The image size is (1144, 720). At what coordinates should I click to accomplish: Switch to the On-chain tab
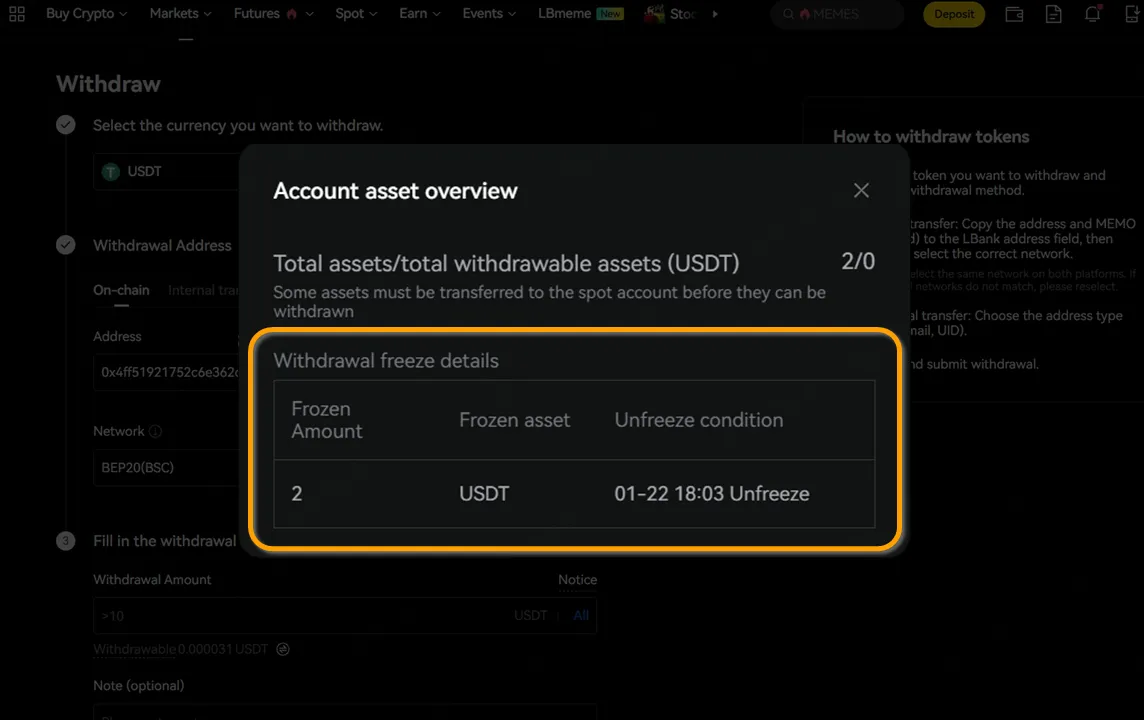tap(121, 290)
